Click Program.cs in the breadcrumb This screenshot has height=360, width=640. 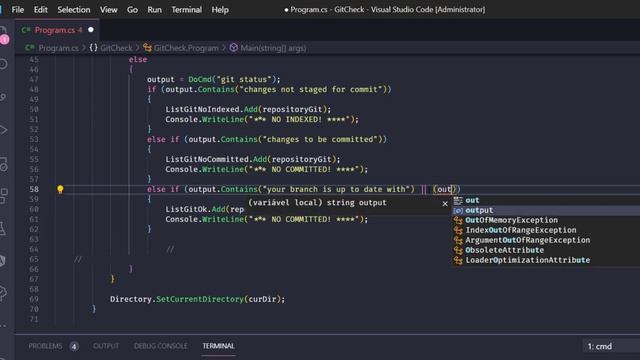(58, 48)
